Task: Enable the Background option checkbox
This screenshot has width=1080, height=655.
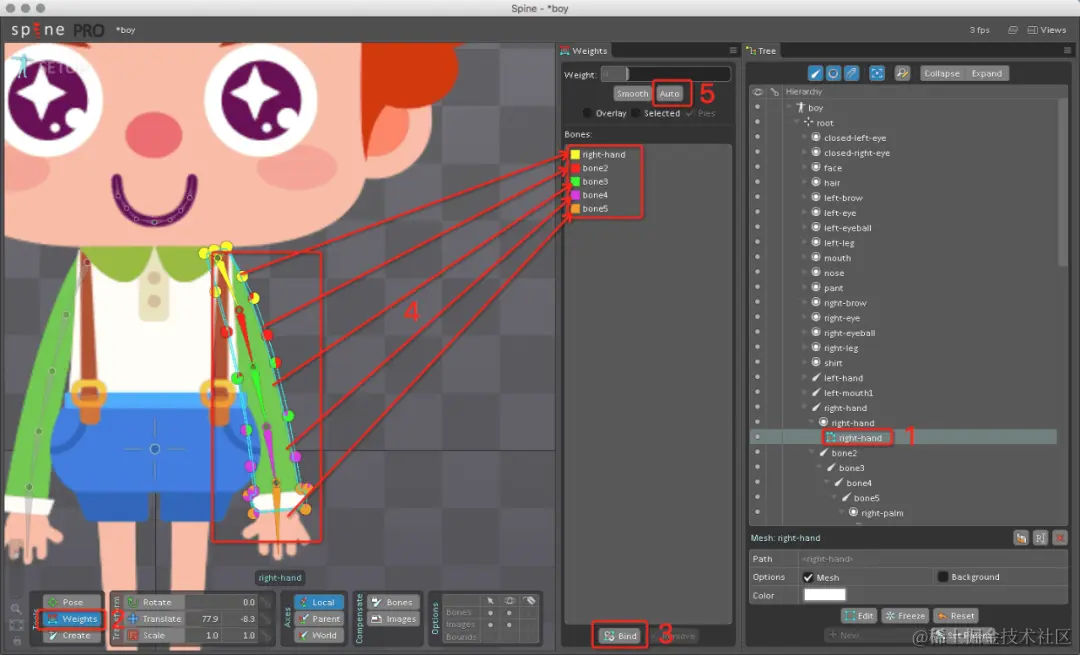Action: pos(943,576)
